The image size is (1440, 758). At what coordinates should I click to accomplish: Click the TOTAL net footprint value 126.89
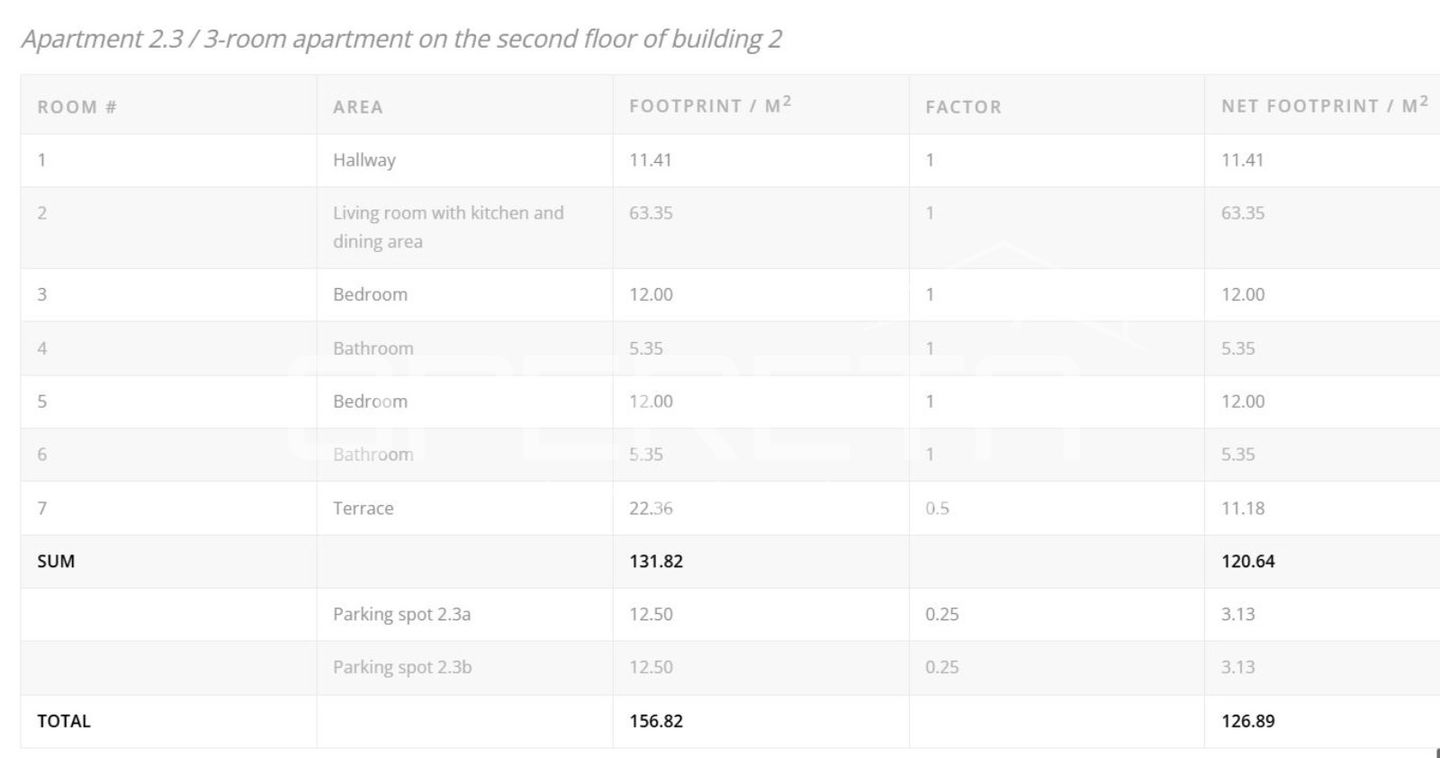point(1248,721)
